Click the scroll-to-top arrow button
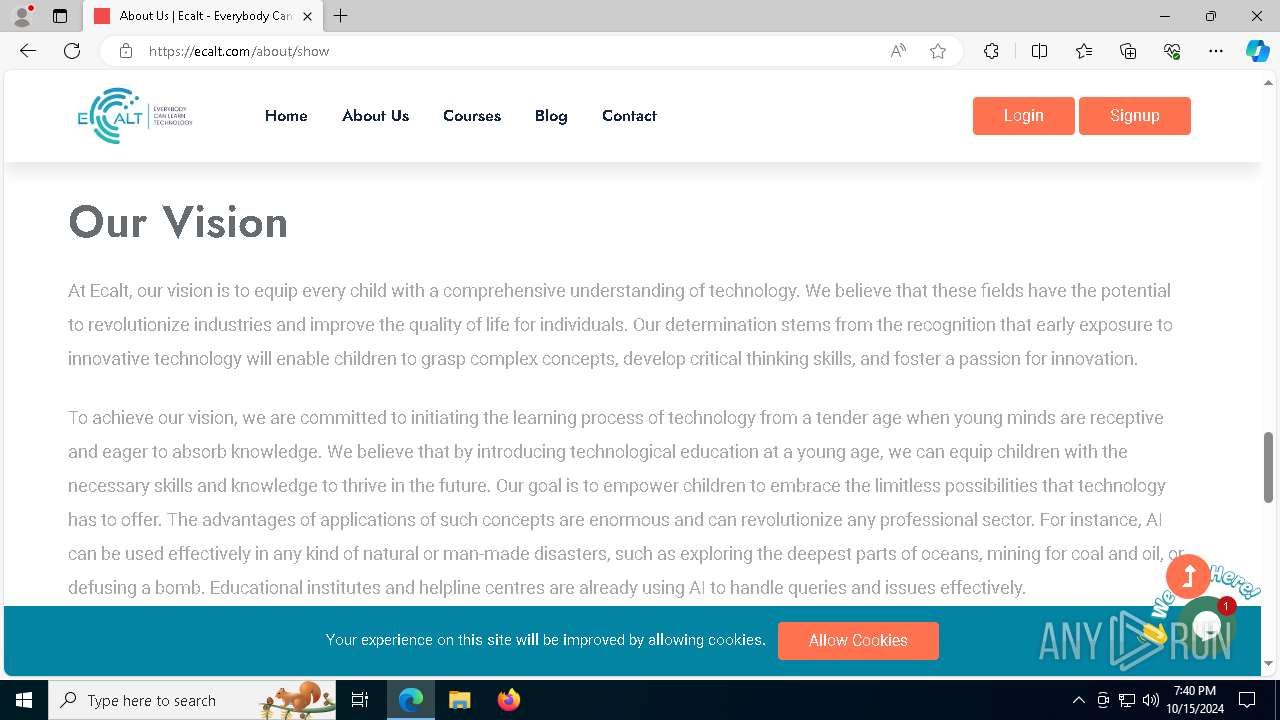Screen dimensions: 1280x720 point(1188,576)
